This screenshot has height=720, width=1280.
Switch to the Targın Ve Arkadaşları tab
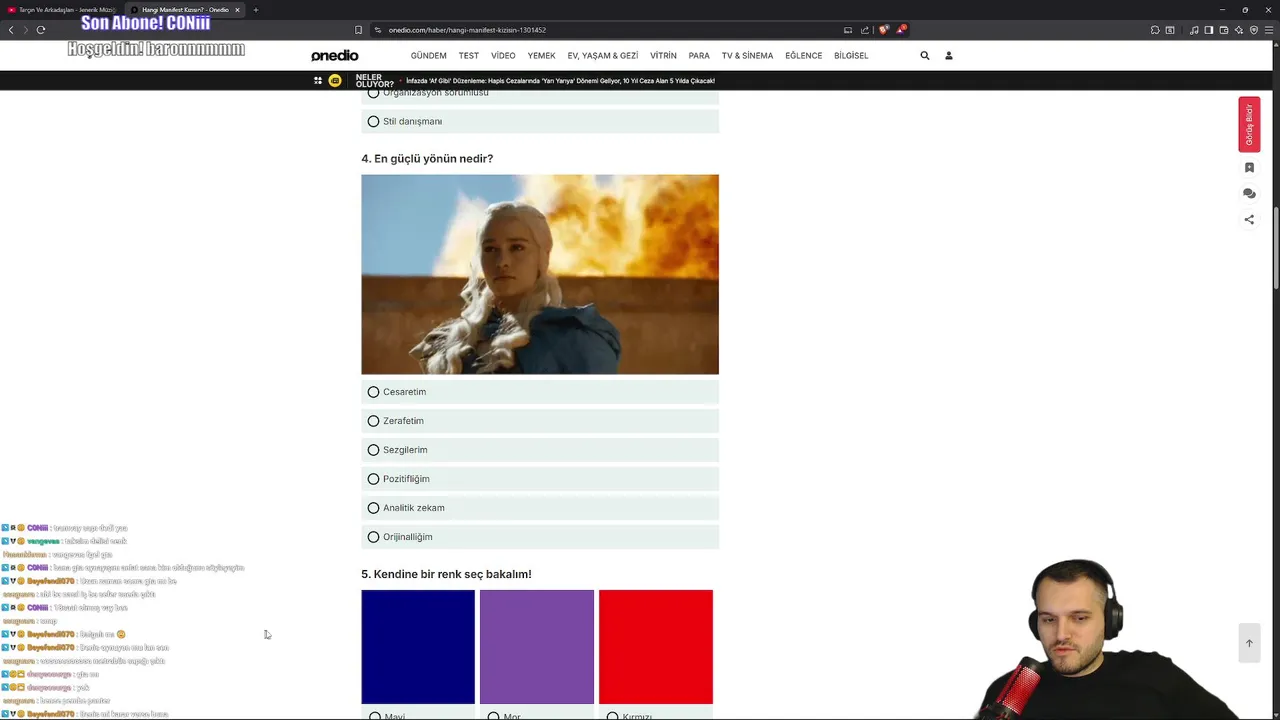pyautogui.click(x=62, y=10)
